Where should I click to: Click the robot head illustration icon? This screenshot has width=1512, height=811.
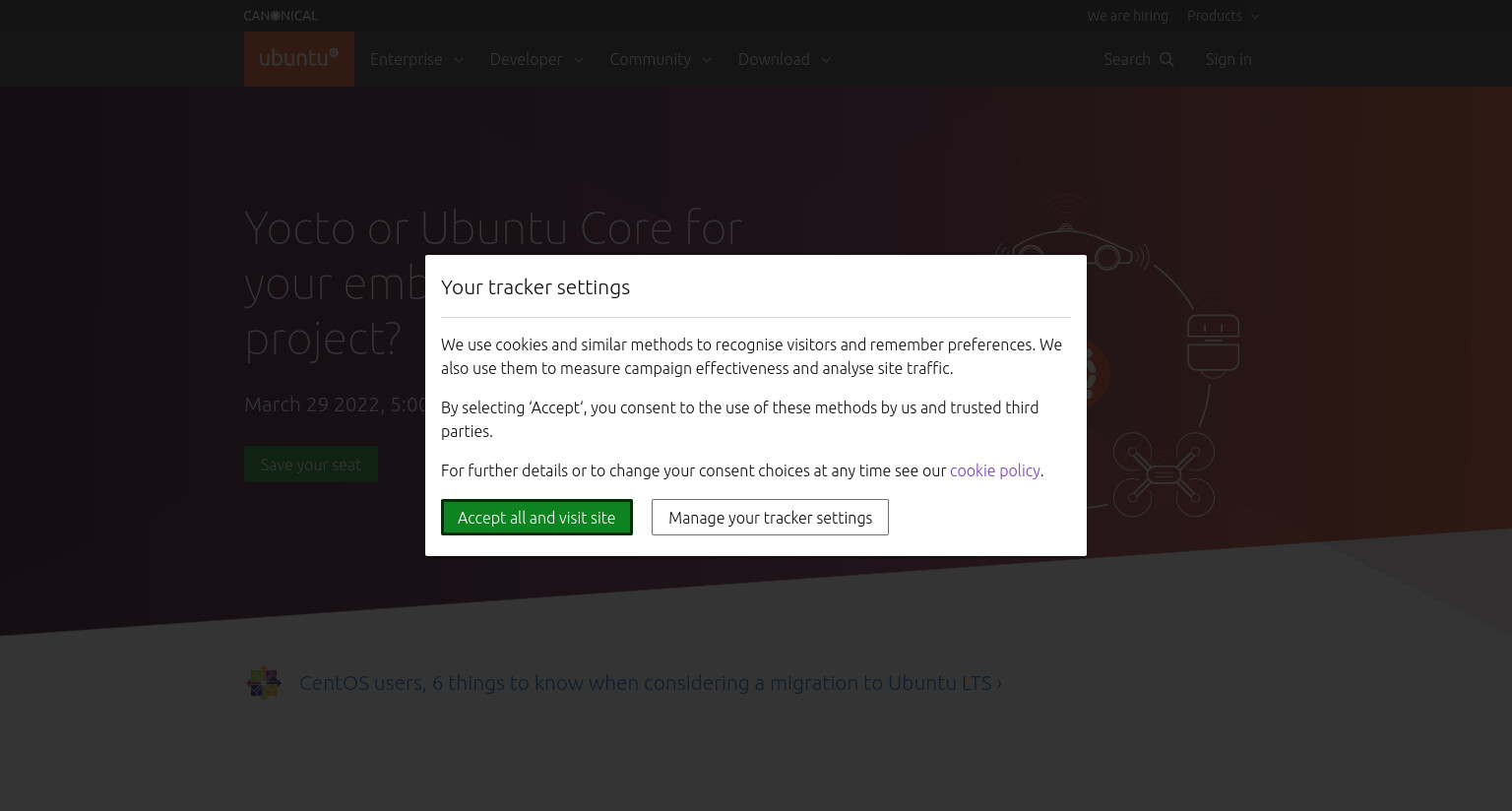tap(1213, 344)
